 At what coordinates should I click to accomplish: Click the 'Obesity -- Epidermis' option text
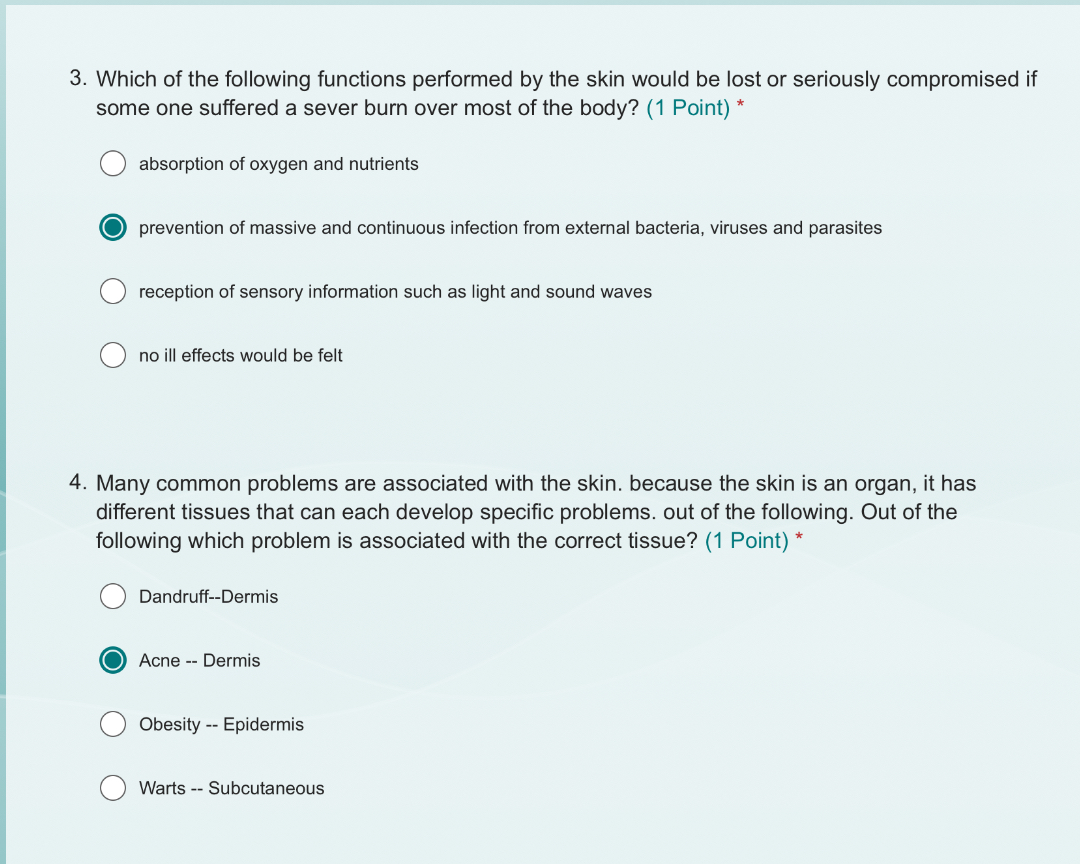221,725
